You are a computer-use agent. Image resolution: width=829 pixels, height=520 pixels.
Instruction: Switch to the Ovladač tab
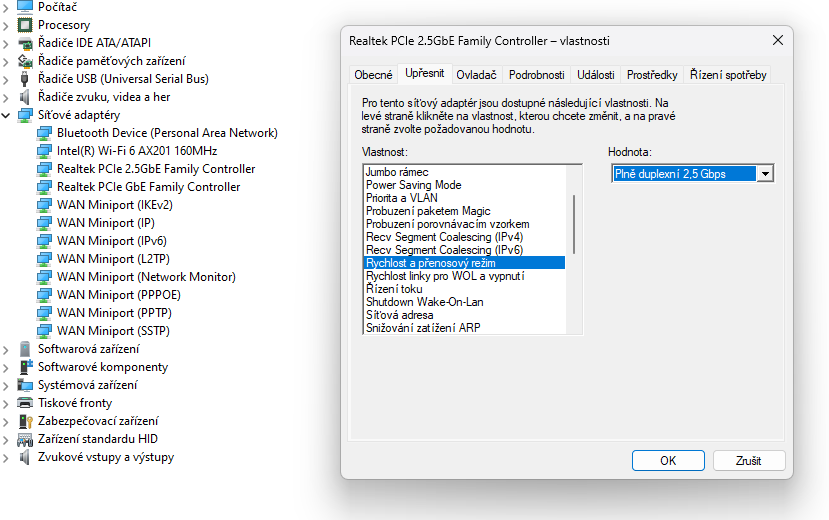477,75
